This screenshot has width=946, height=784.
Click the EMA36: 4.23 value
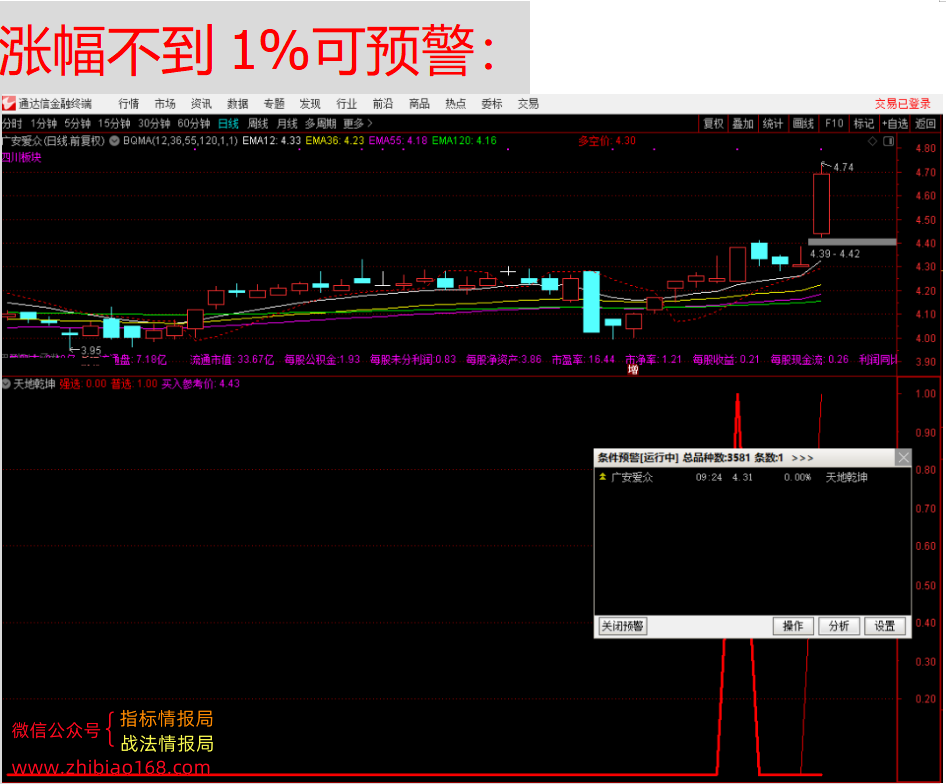335,141
